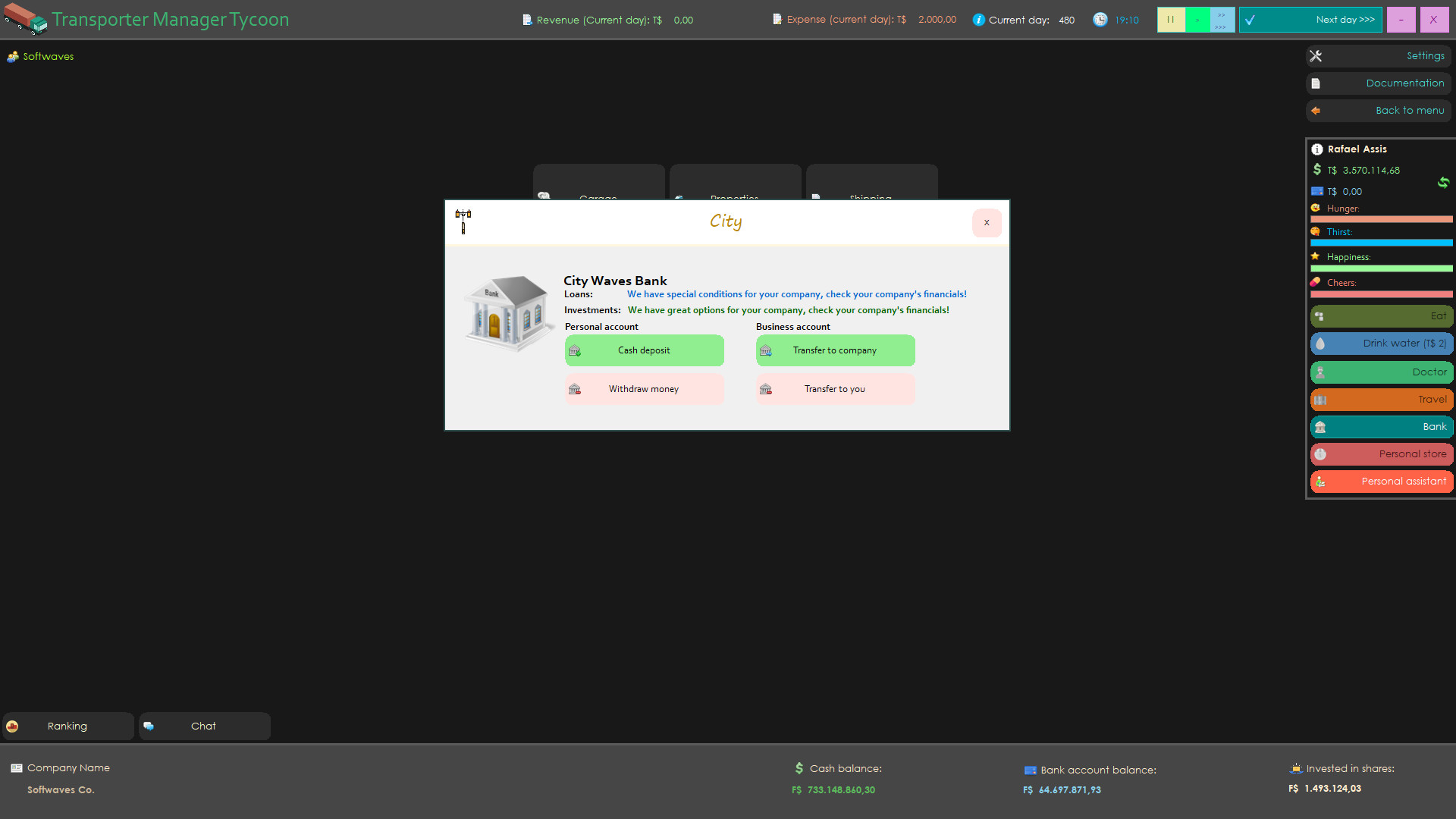
Task: Enable normal game speed
Action: click(1197, 19)
